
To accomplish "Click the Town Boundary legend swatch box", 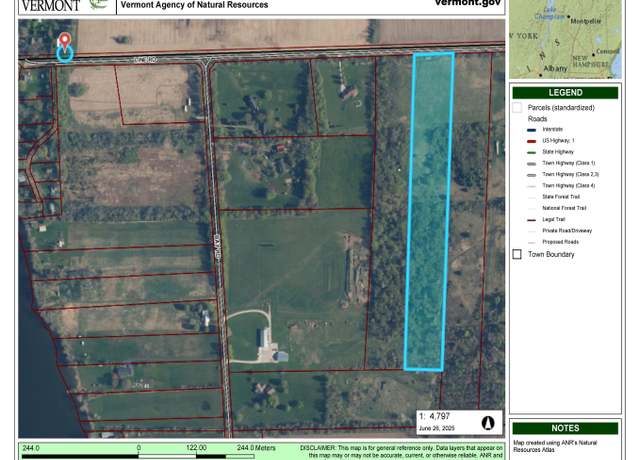I will coord(517,254).
